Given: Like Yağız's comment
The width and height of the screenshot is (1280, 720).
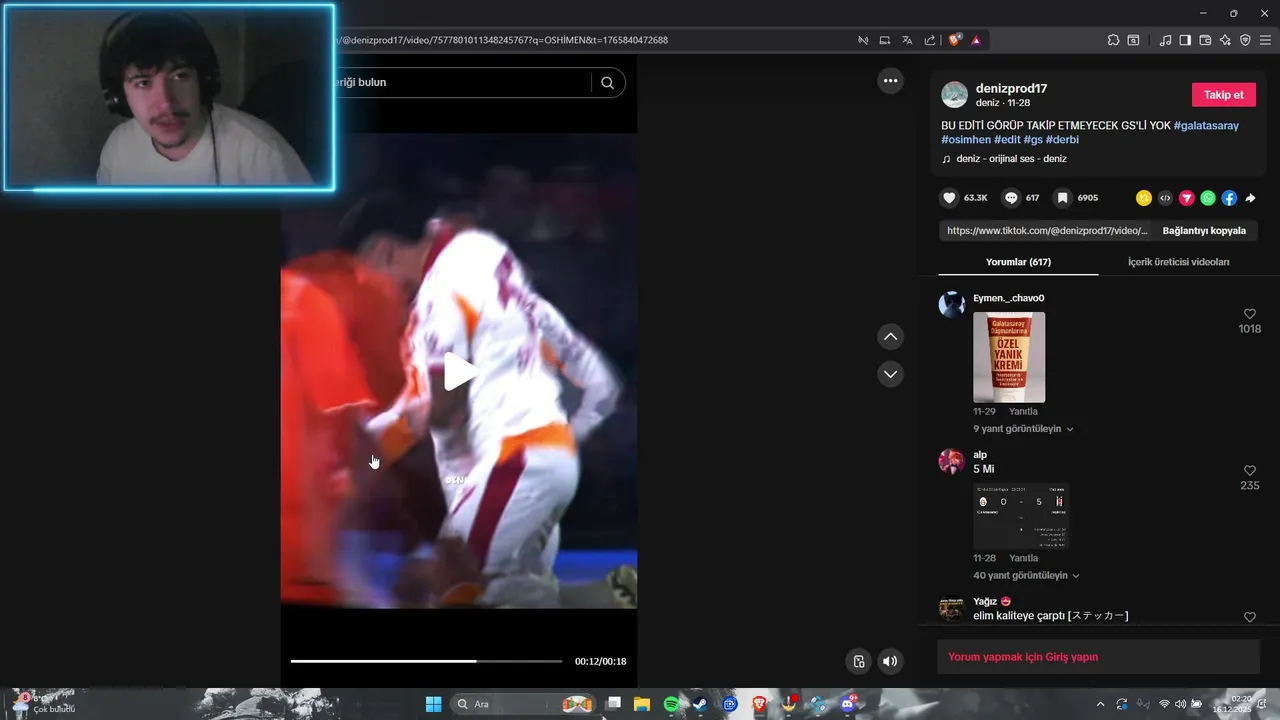Looking at the screenshot, I should pyautogui.click(x=1249, y=617).
